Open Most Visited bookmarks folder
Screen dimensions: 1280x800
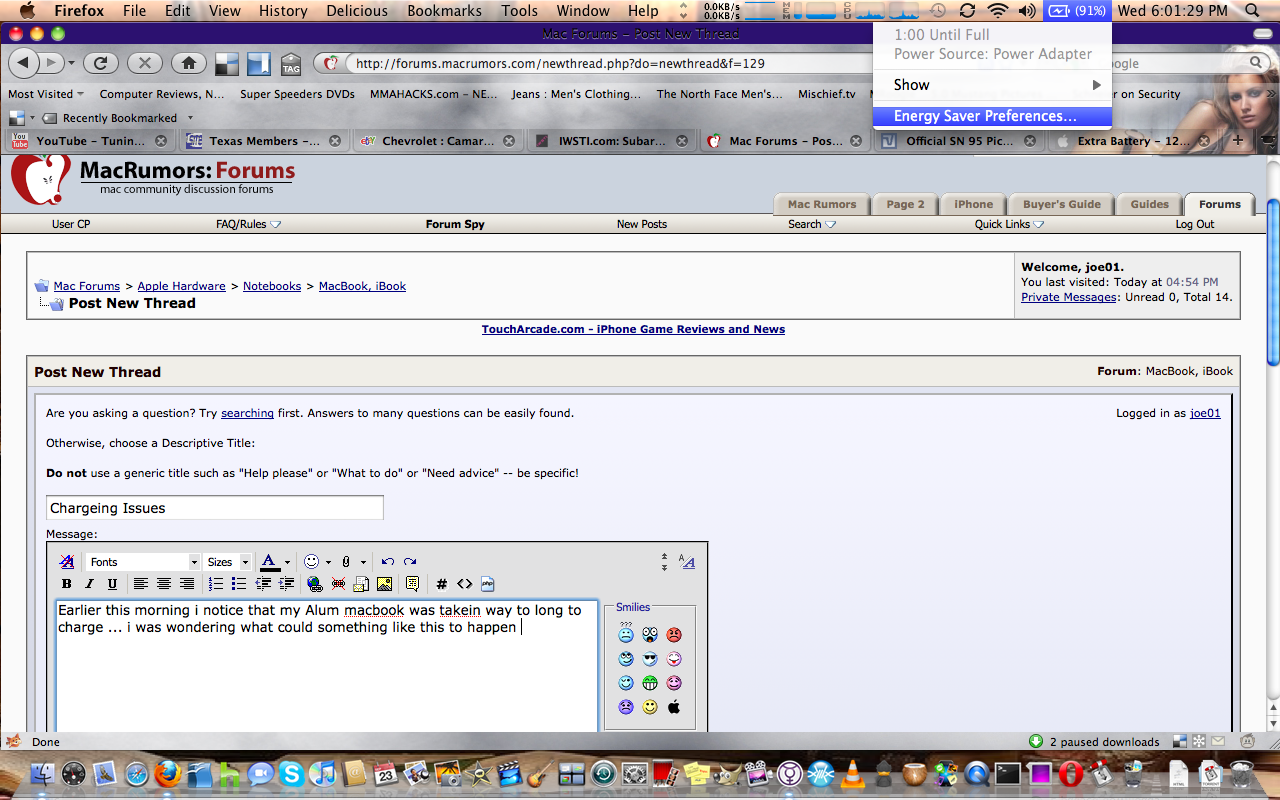45,94
